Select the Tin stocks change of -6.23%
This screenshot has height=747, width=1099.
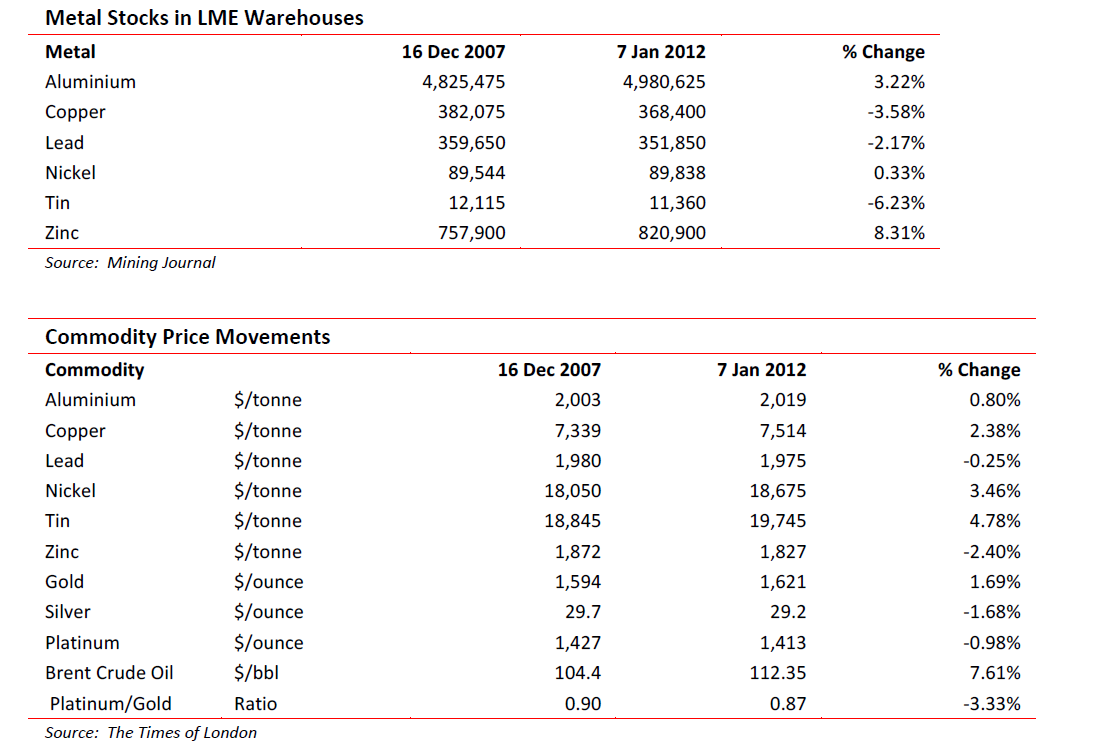tap(898, 203)
